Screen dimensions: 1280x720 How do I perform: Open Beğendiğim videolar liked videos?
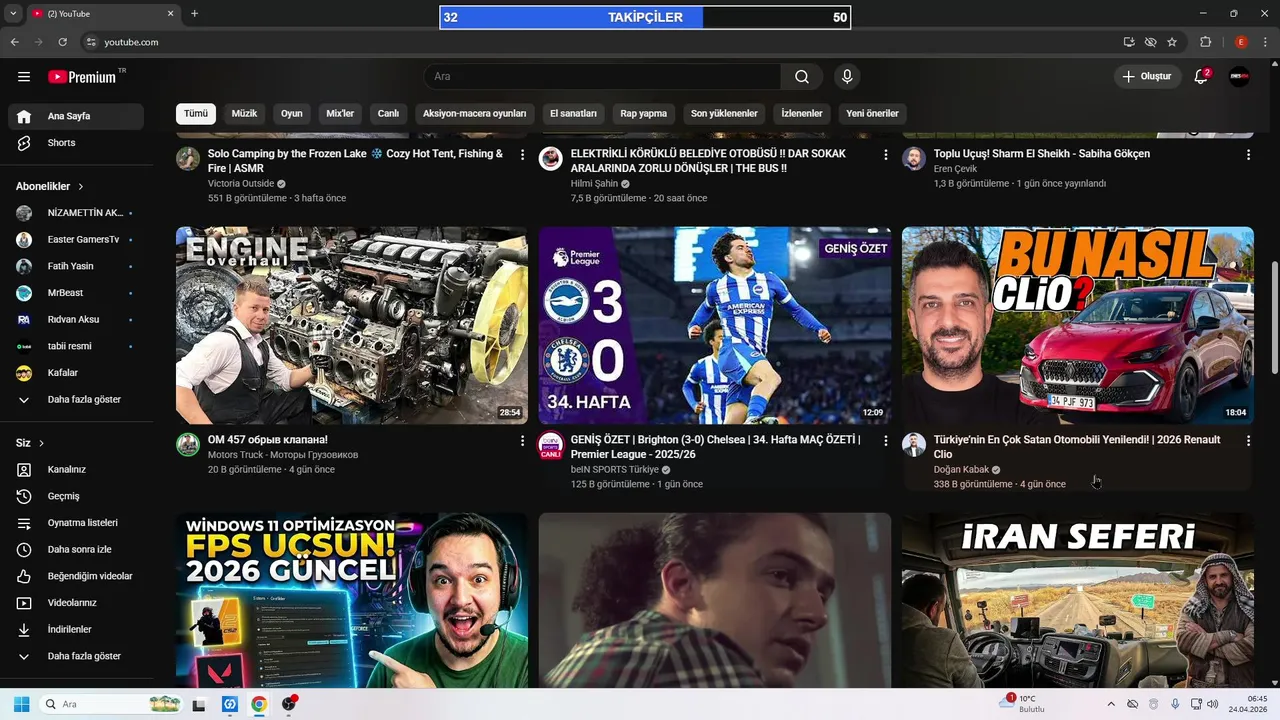(76, 576)
